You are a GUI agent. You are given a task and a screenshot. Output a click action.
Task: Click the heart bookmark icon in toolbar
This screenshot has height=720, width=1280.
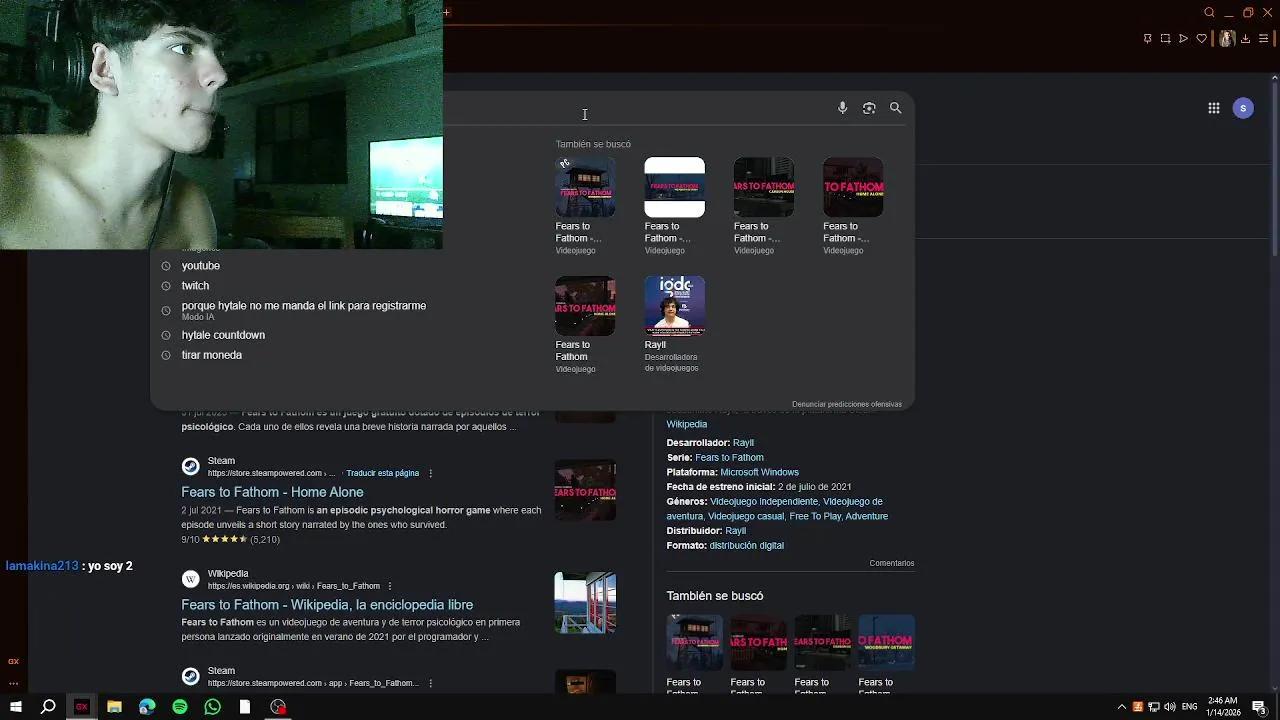(x=1202, y=39)
